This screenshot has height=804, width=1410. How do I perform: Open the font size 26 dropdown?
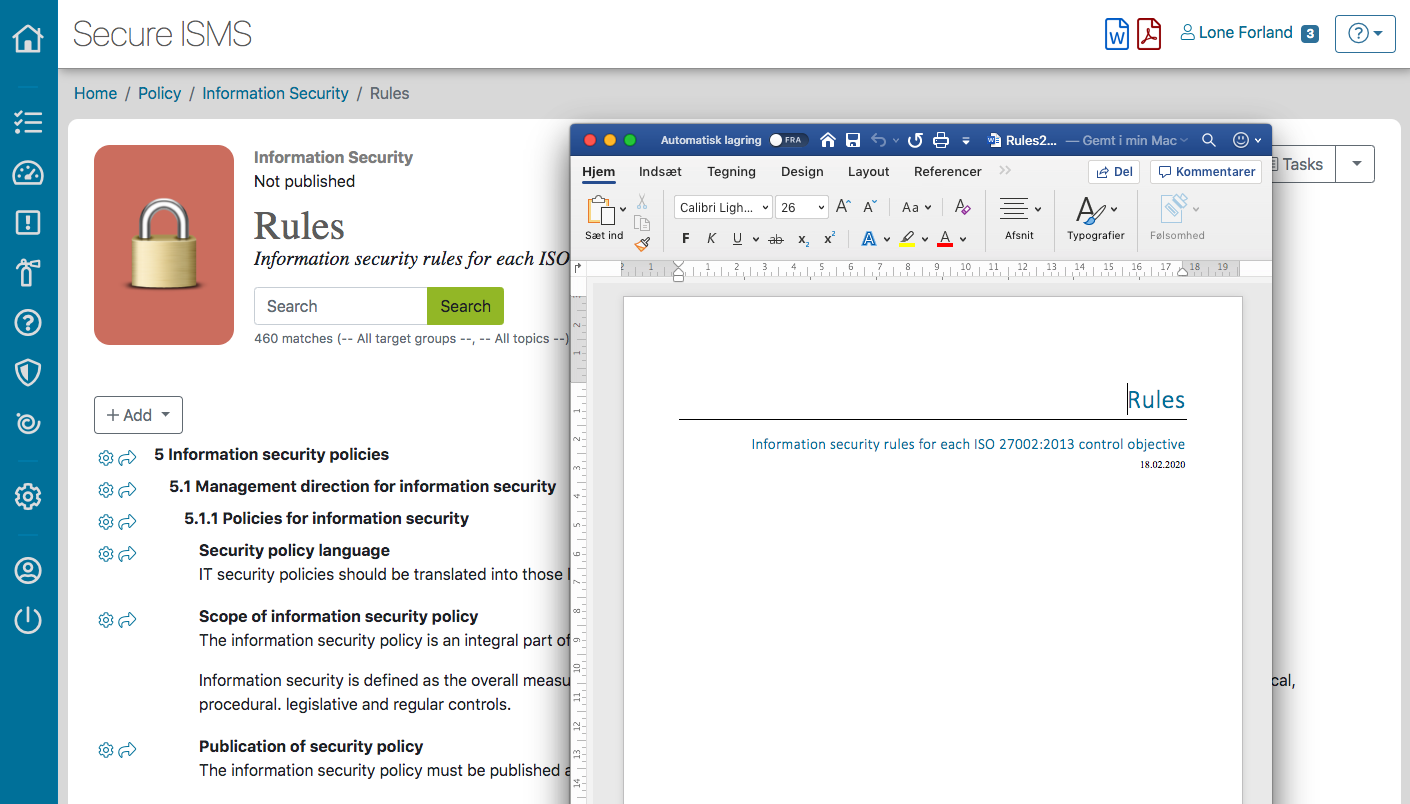pos(802,207)
